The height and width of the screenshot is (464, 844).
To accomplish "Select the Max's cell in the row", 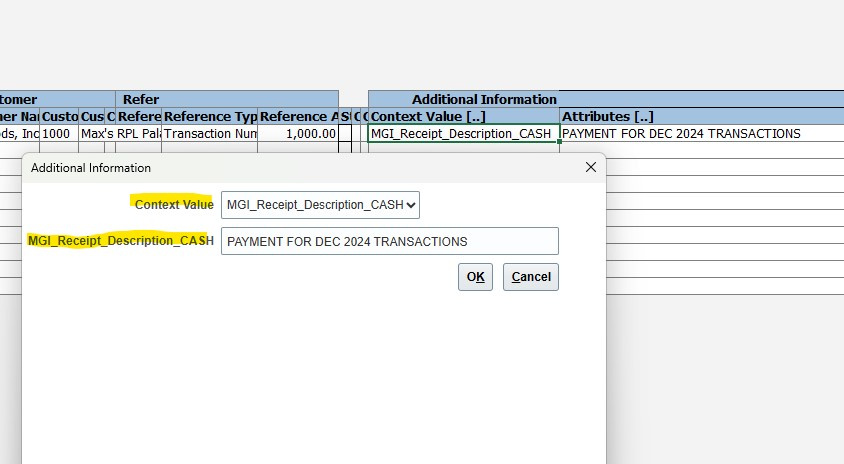I will click(97, 133).
